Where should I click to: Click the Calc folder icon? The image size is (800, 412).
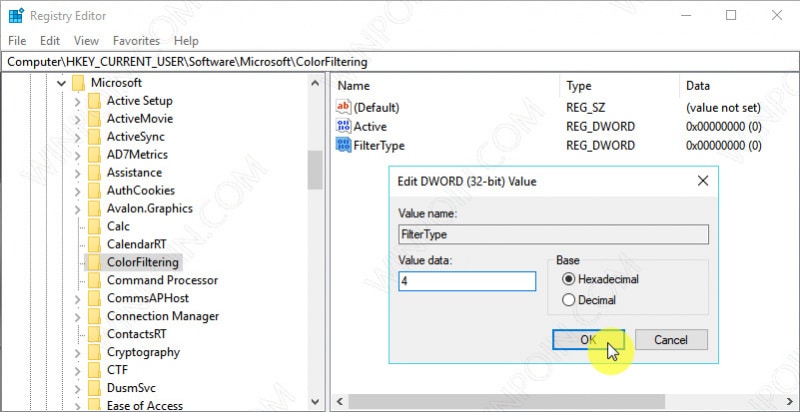click(x=94, y=226)
